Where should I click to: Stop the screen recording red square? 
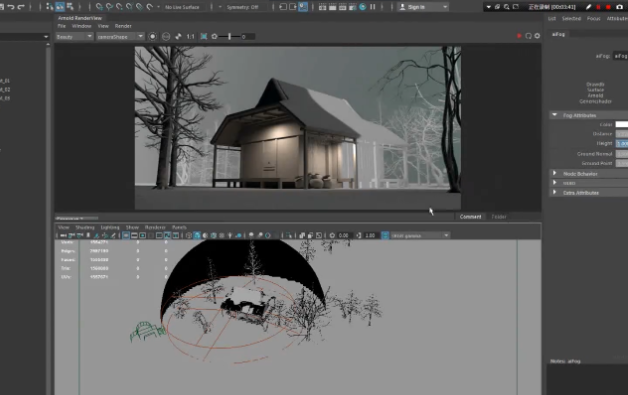(608, 7)
